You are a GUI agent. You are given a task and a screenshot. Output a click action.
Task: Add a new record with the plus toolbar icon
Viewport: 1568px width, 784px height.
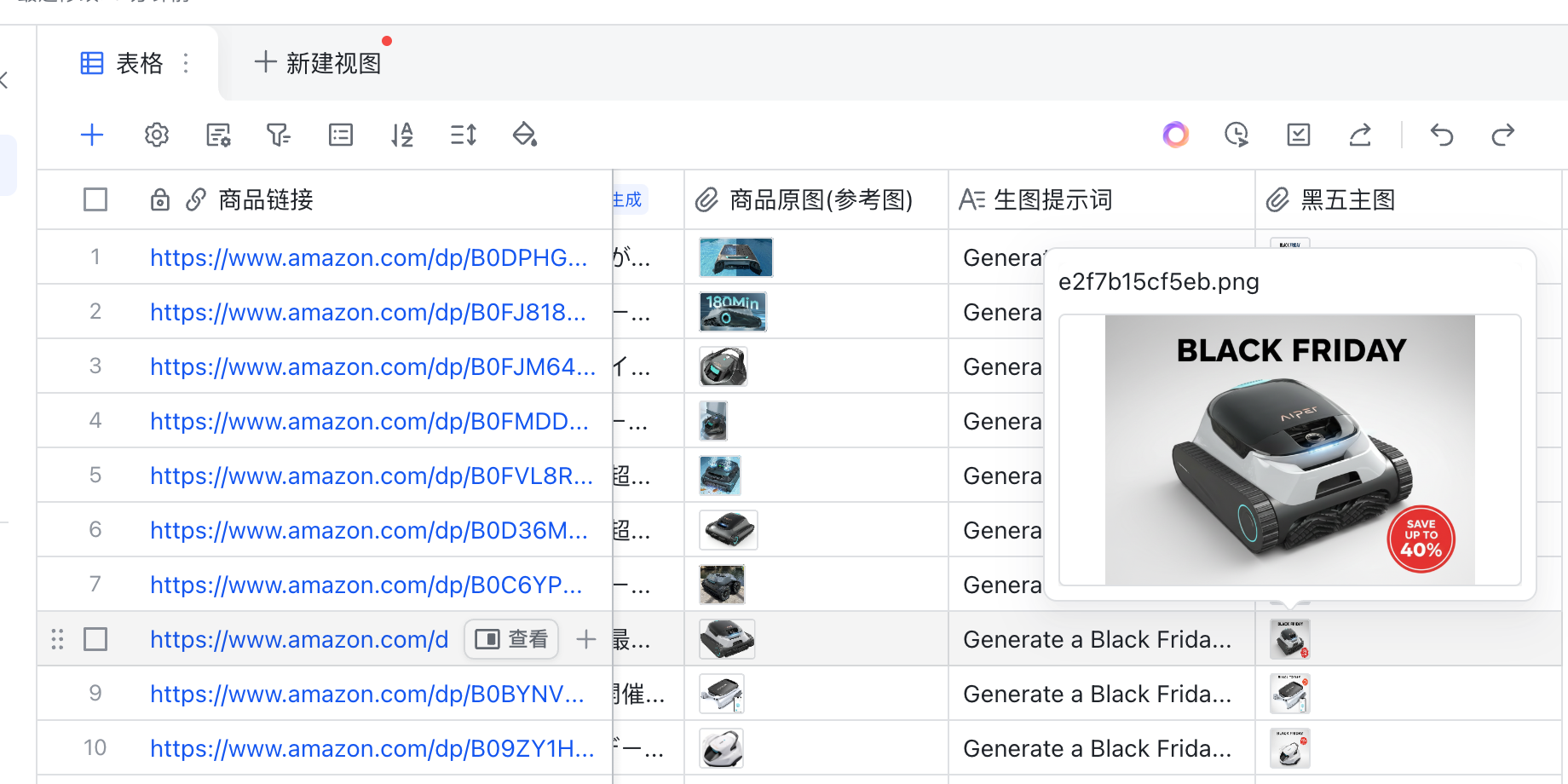(92, 135)
